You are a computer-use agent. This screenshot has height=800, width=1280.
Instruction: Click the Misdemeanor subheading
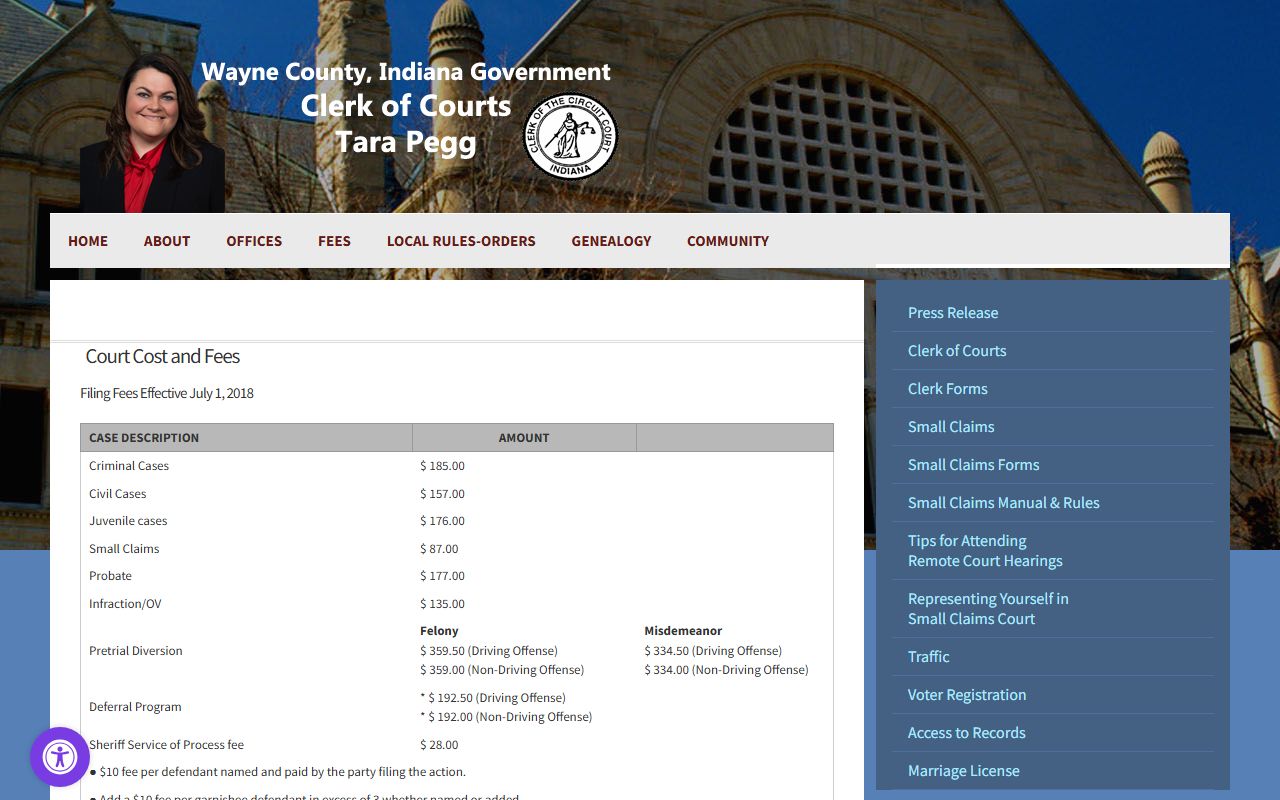(683, 631)
